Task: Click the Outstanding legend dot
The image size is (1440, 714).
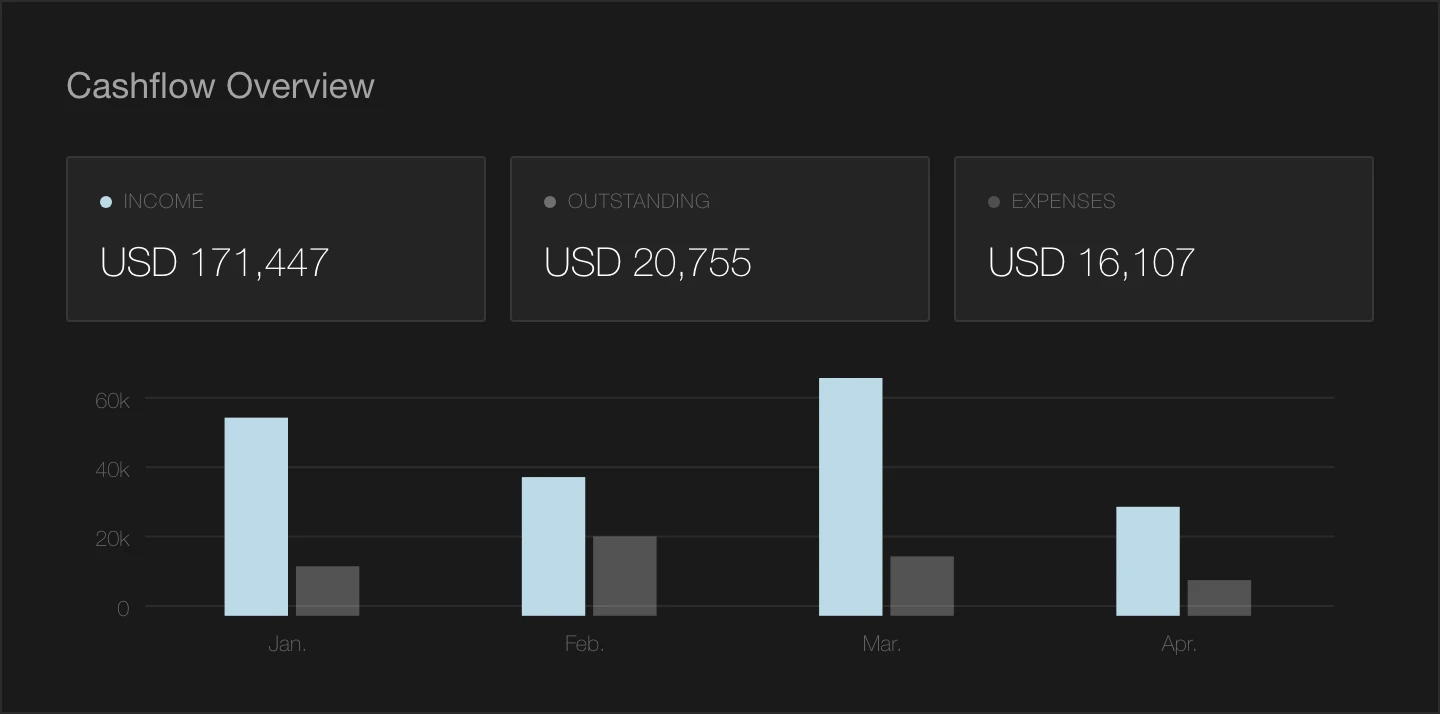Action: tap(550, 202)
